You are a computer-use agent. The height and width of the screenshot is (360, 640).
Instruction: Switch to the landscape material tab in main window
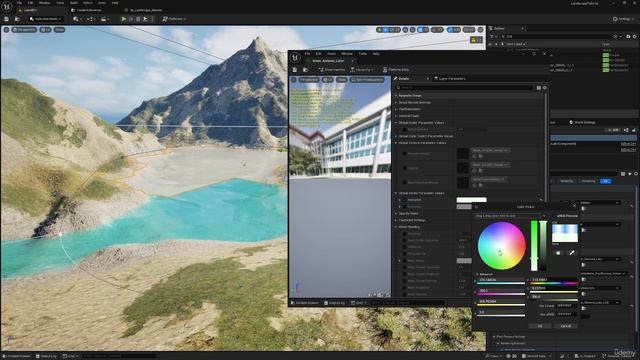pos(143,10)
